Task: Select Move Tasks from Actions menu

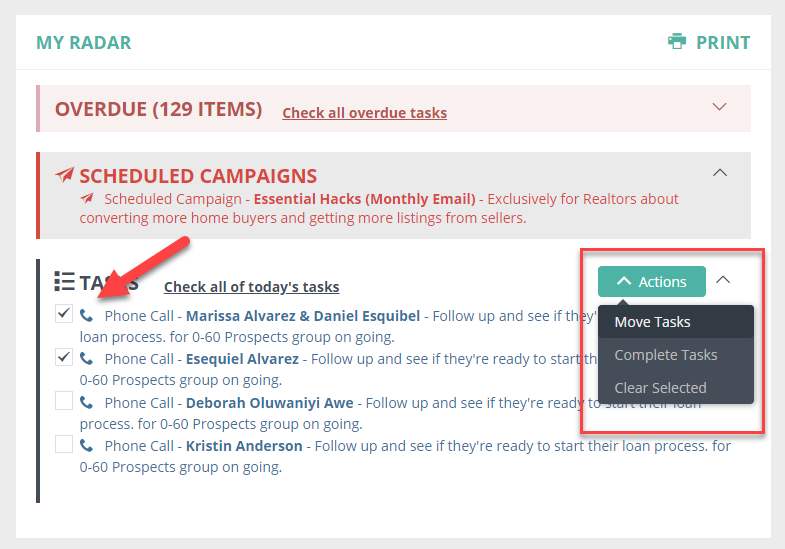Action: [x=653, y=322]
